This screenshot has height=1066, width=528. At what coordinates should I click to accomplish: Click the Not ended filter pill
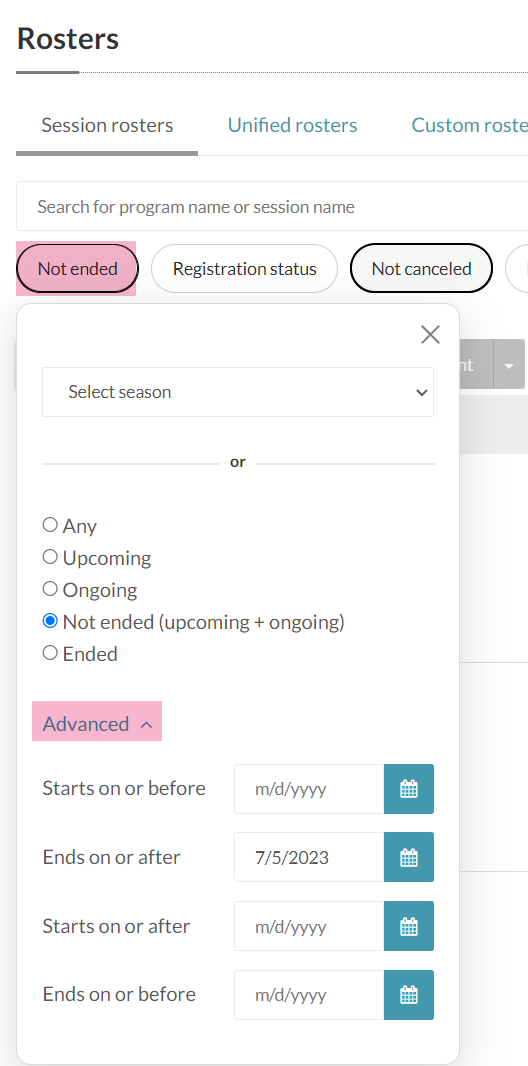point(77,269)
